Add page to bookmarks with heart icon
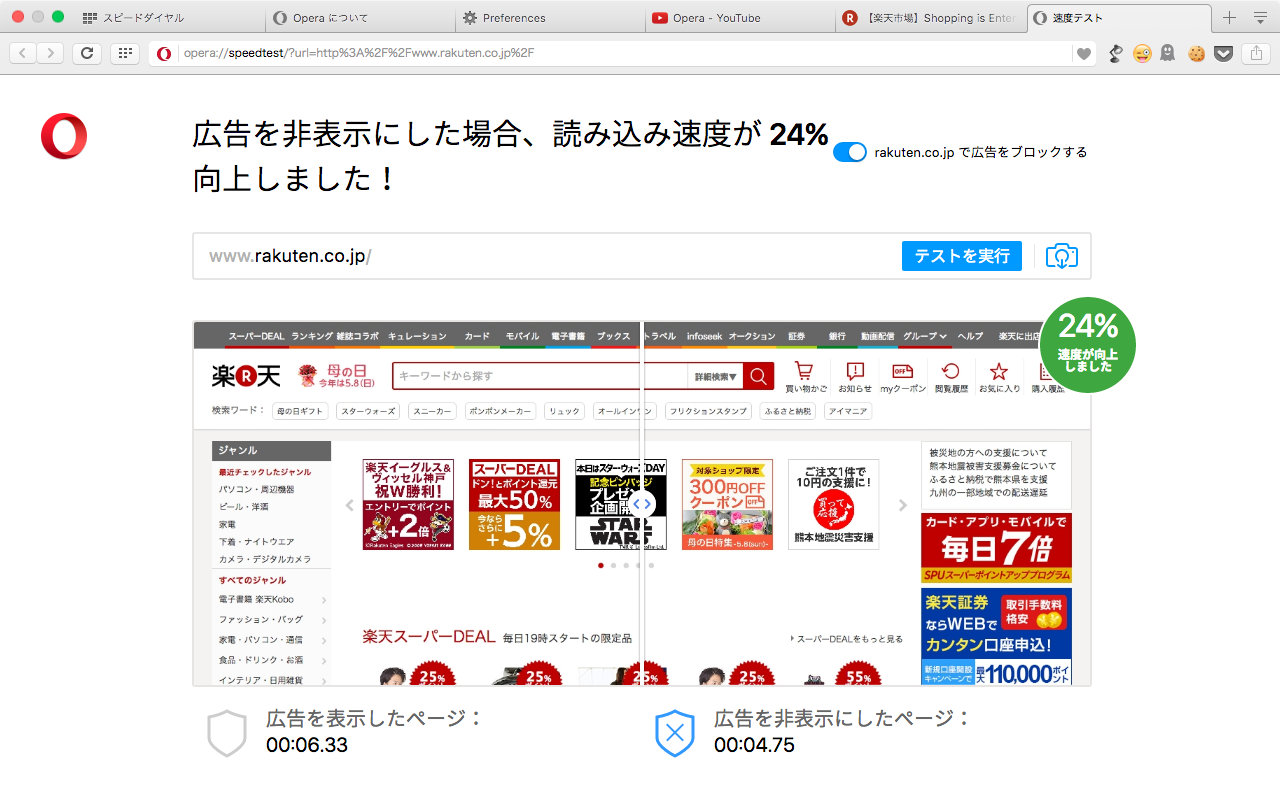This screenshot has width=1280, height=800. [x=1083, y=54]
